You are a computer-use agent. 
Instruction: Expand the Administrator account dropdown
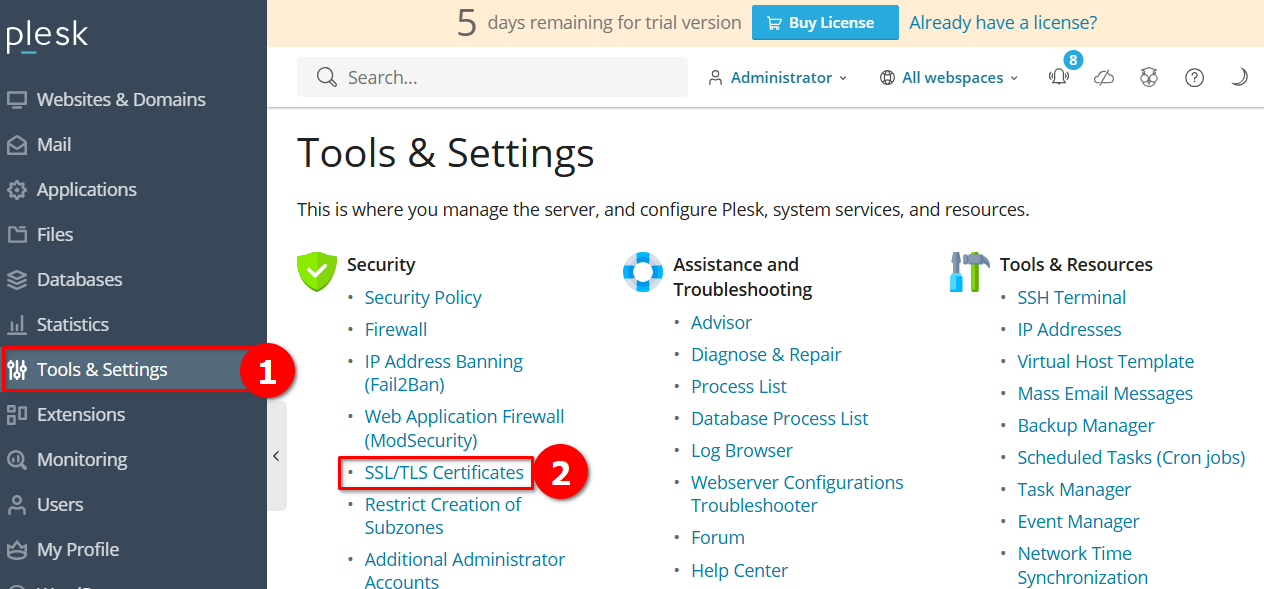coord(778,78)
